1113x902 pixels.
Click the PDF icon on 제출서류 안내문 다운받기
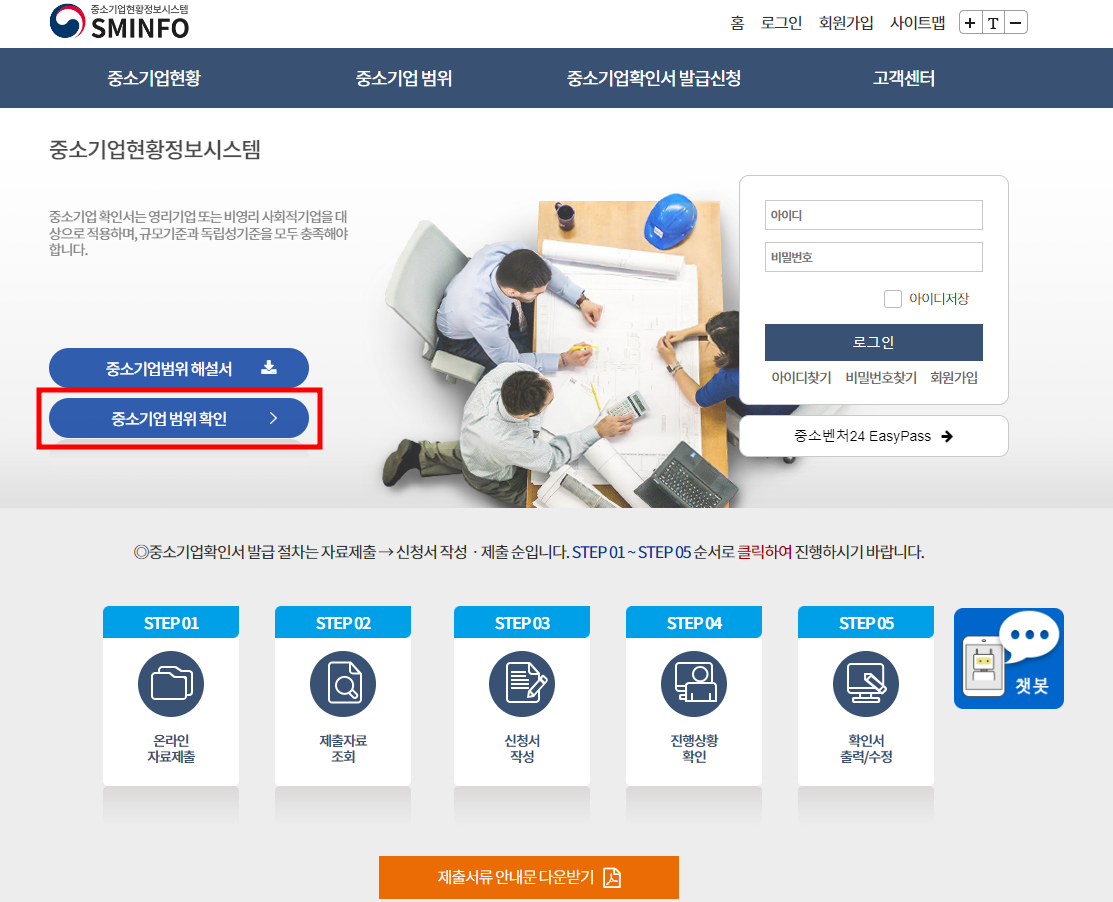(x=612, y=878)
